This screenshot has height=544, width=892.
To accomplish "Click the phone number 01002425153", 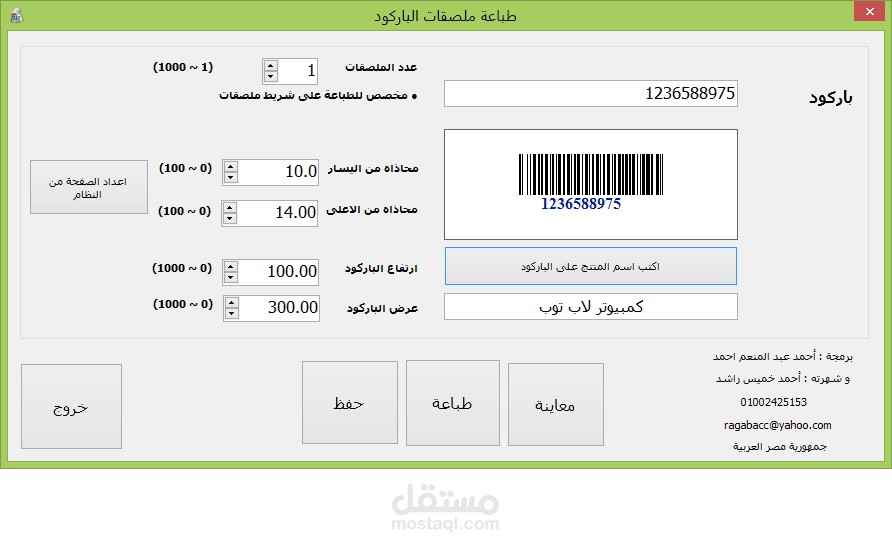I will pos(773,402).
